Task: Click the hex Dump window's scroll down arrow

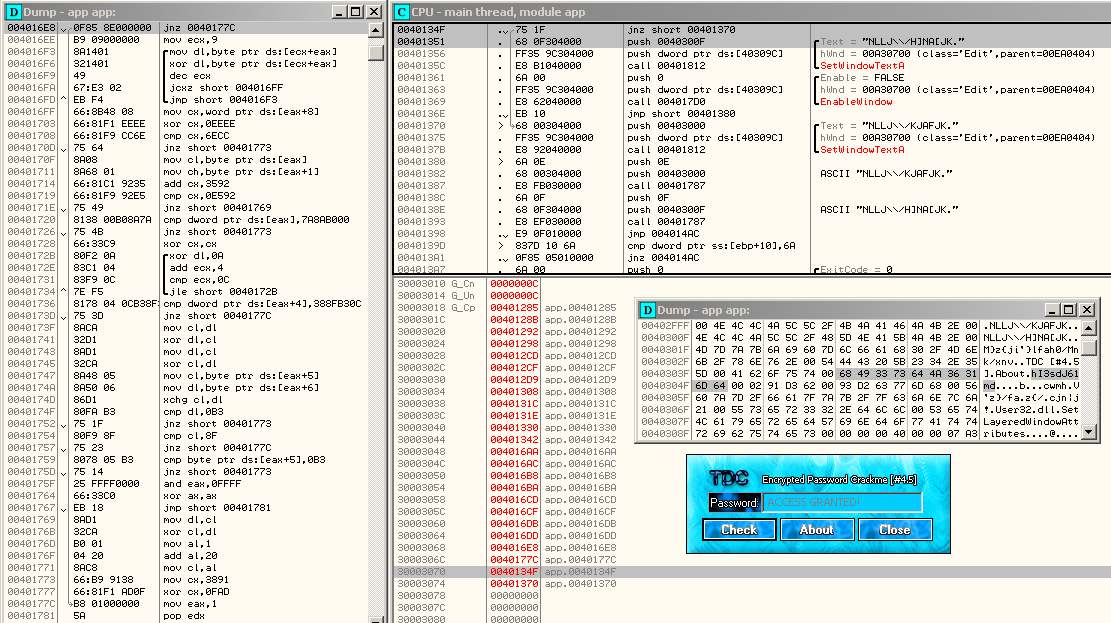Action: click(1087, 433)
